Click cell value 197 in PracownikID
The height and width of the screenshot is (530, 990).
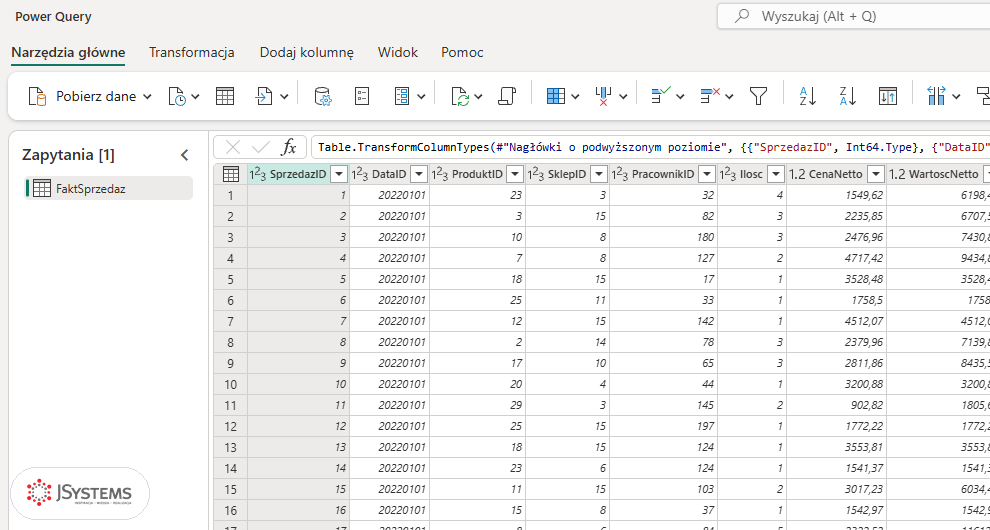coord(664,426)
